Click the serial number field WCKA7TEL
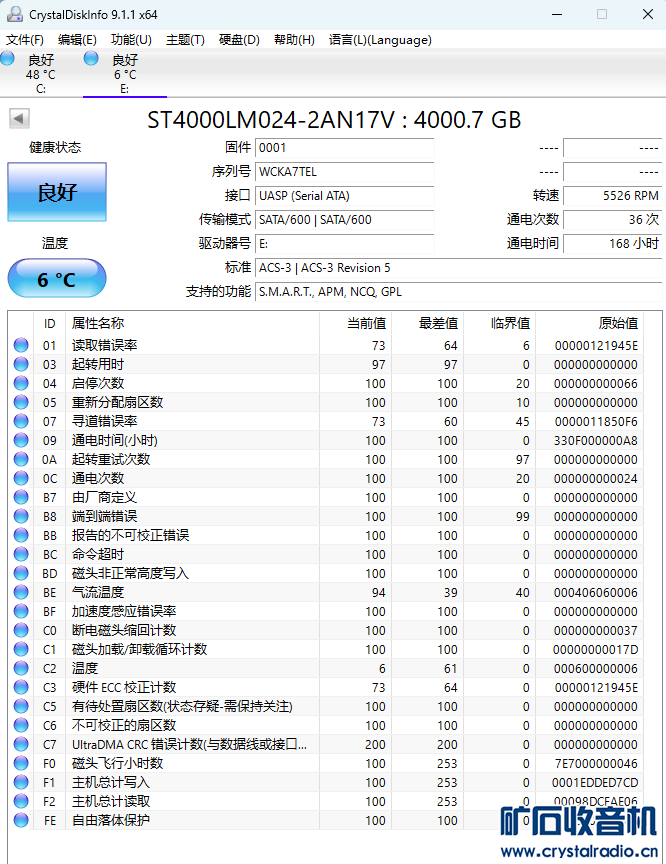 point(345,172)
